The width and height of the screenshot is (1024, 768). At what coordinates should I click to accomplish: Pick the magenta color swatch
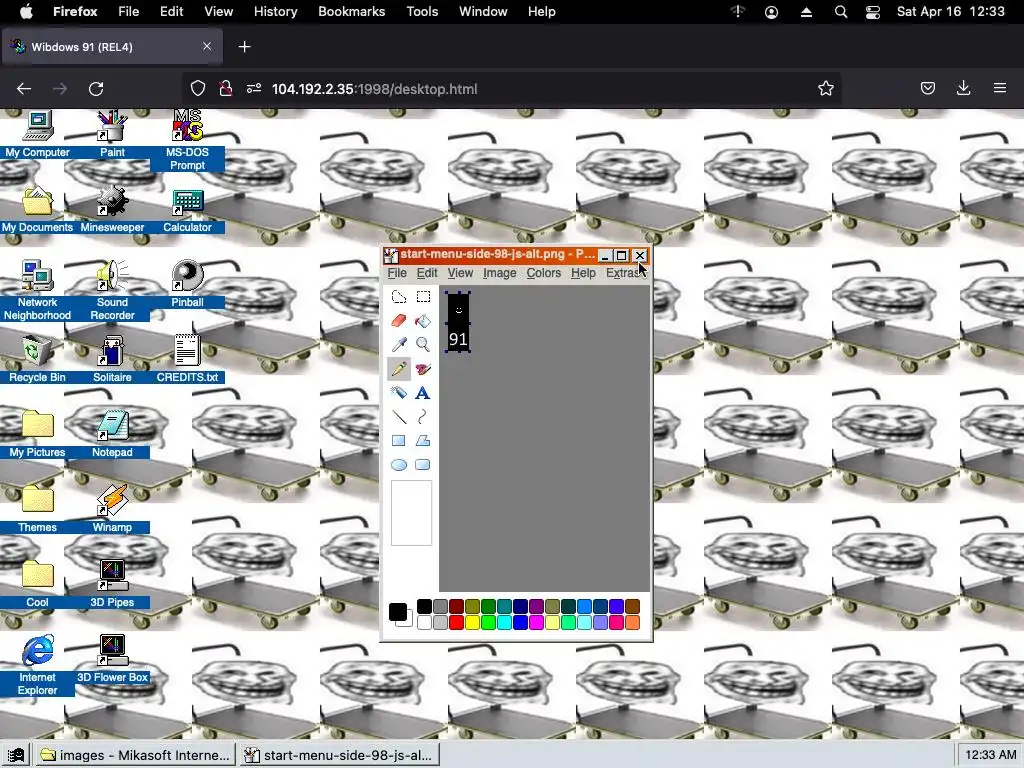[x=536, y=622]
